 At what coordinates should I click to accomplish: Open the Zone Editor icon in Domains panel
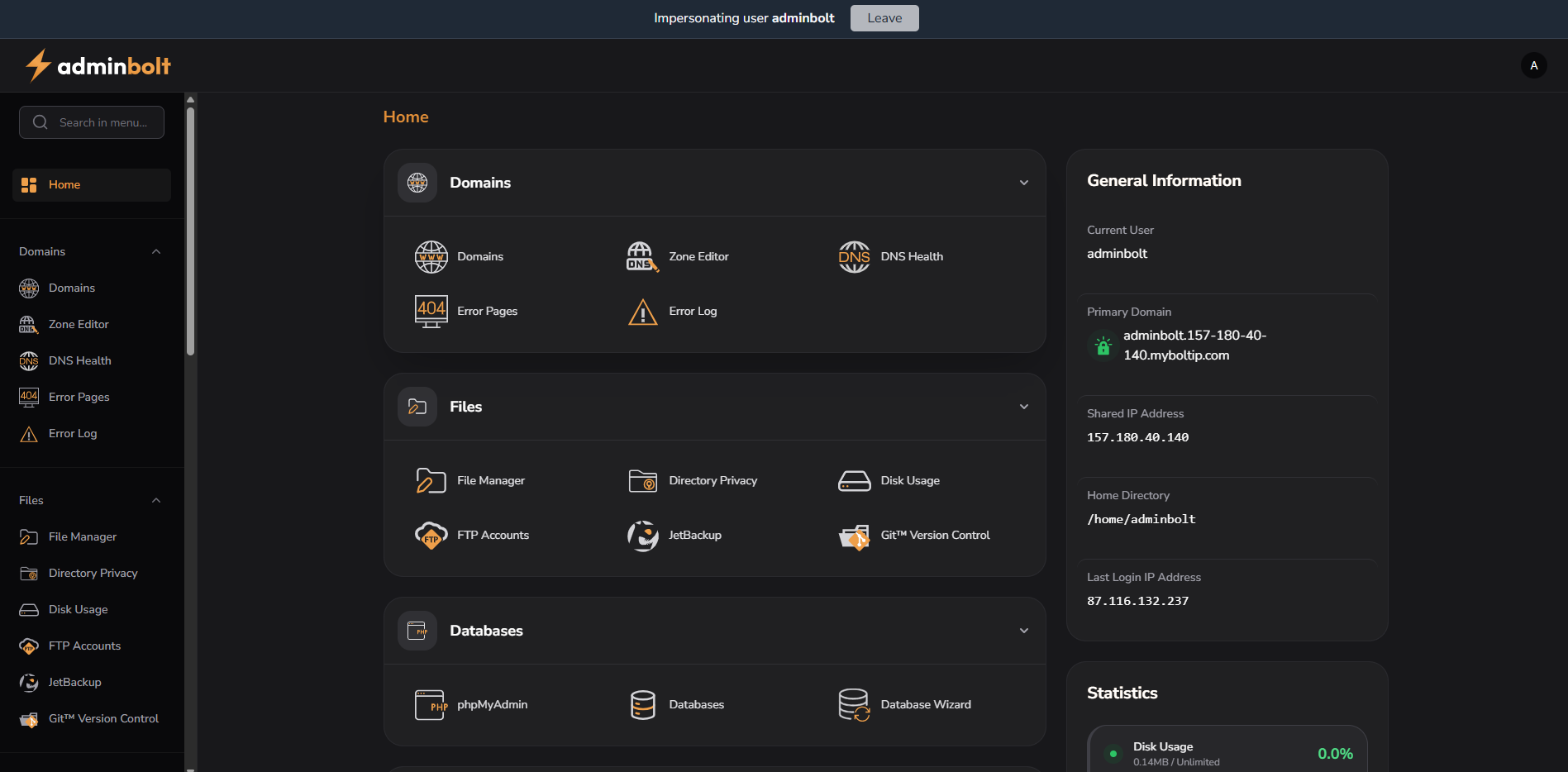(642, 257)
